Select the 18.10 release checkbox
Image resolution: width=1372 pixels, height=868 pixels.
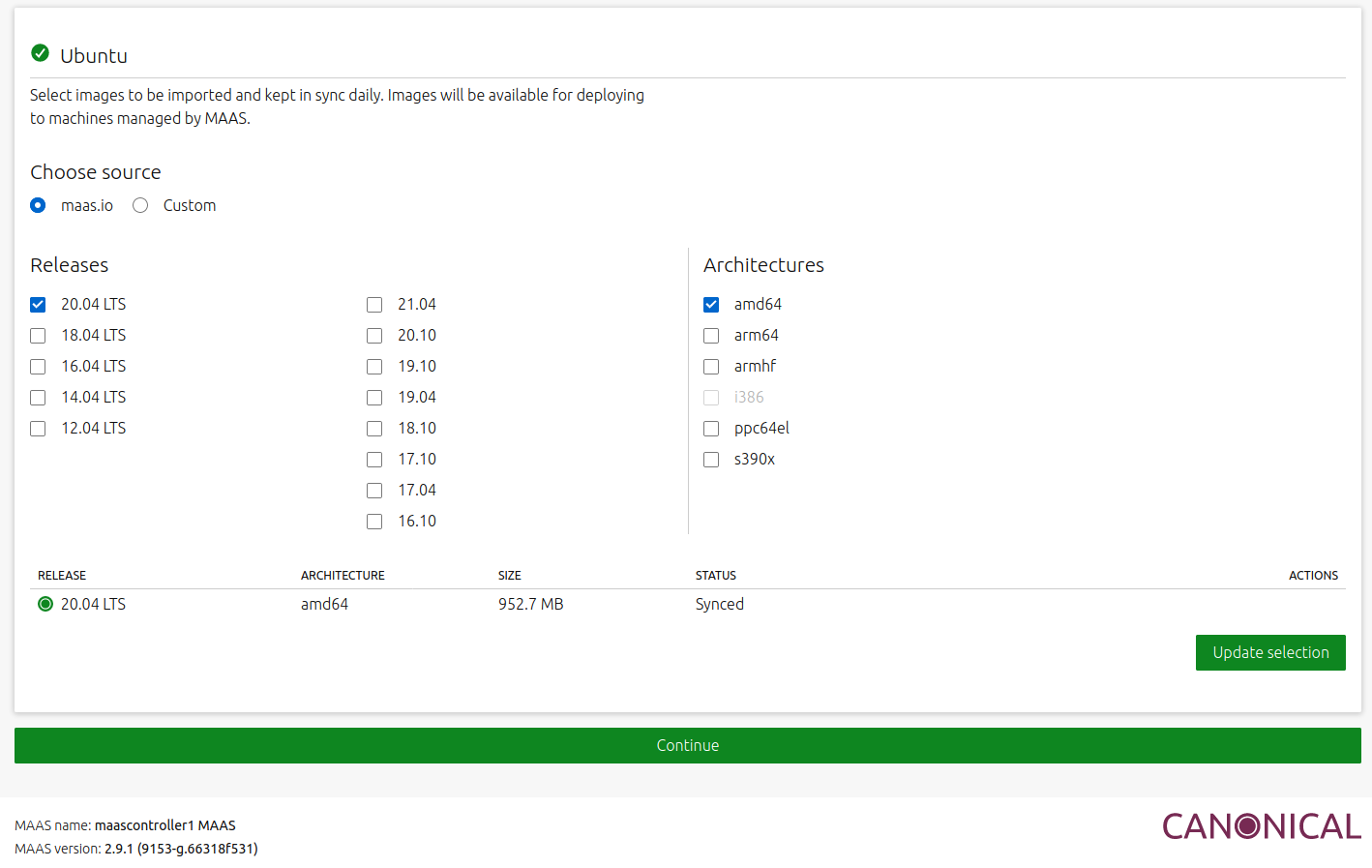(x=374, y=429)
